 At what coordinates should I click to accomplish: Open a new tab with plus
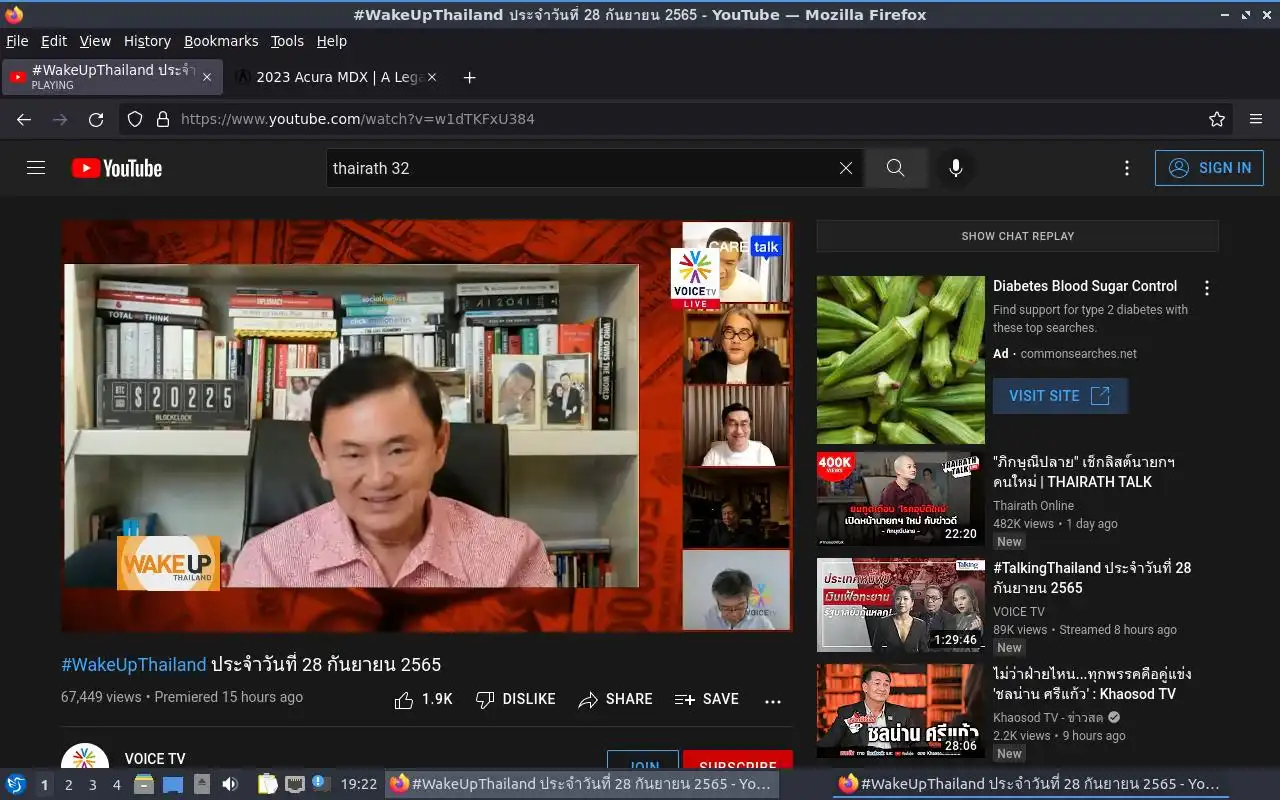tap(469, 77)
